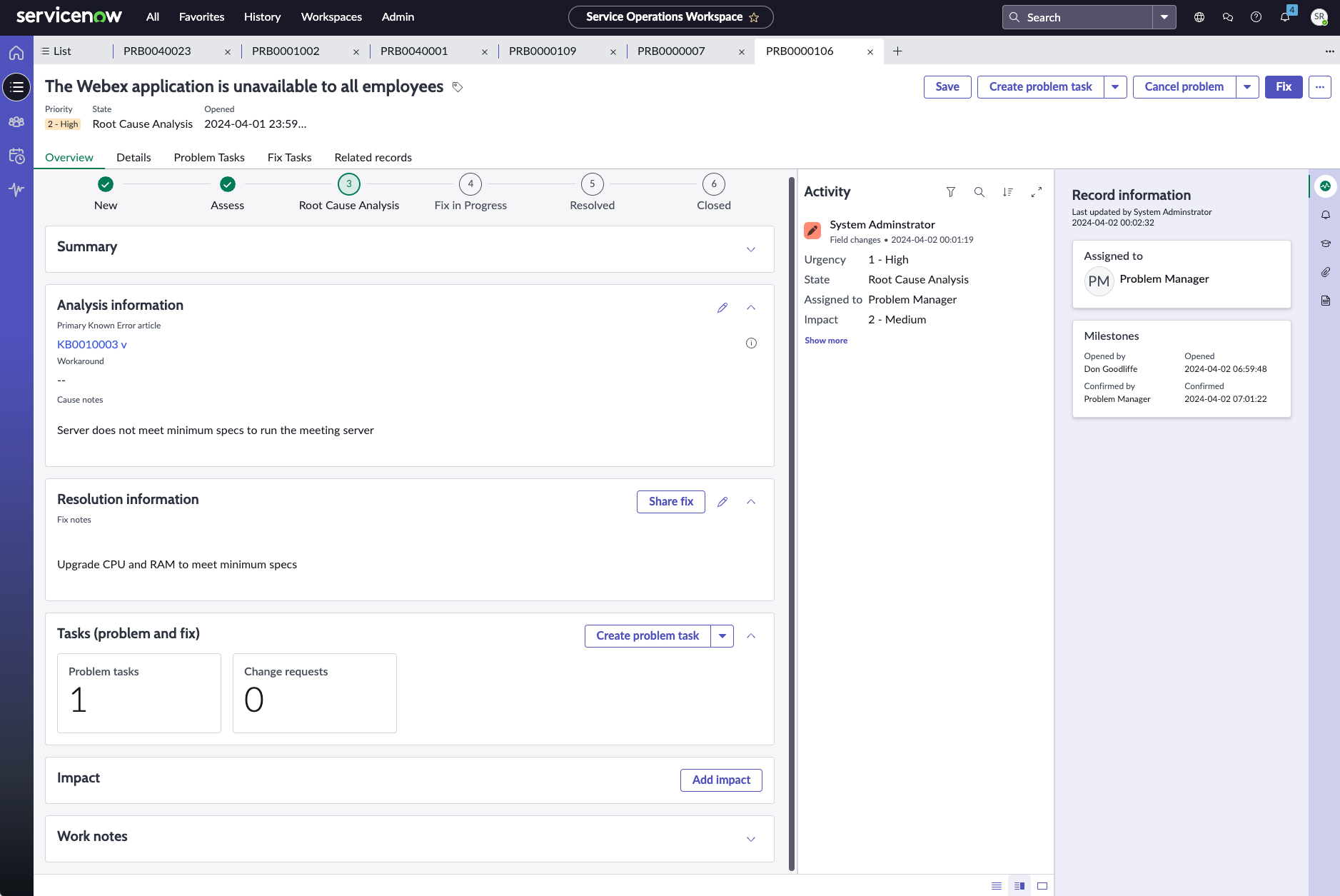
Task: Click the Fix button
Action: (x=1284, y=87)
